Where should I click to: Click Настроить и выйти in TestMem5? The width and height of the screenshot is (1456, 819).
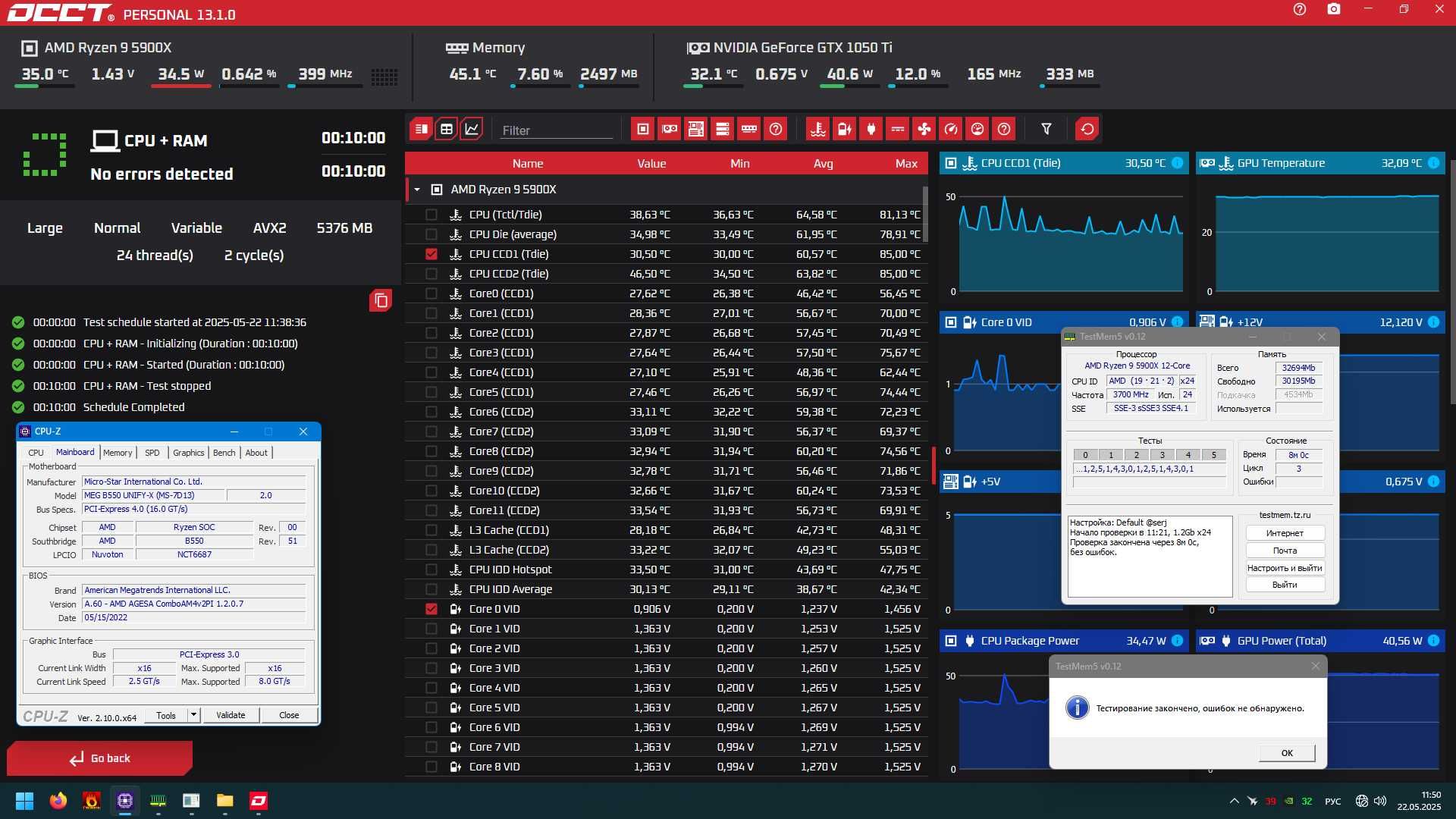(x=1285, y=568)
